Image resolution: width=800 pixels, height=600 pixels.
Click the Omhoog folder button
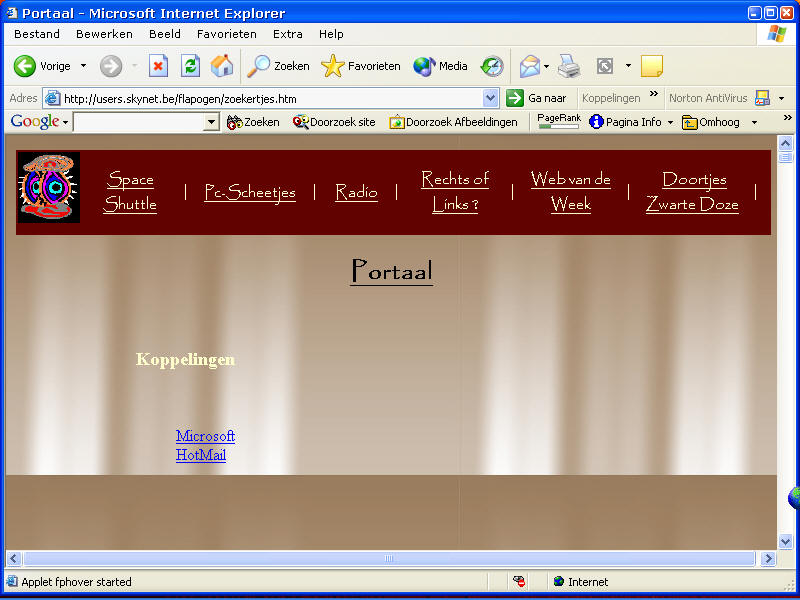(x=711, y=122)
